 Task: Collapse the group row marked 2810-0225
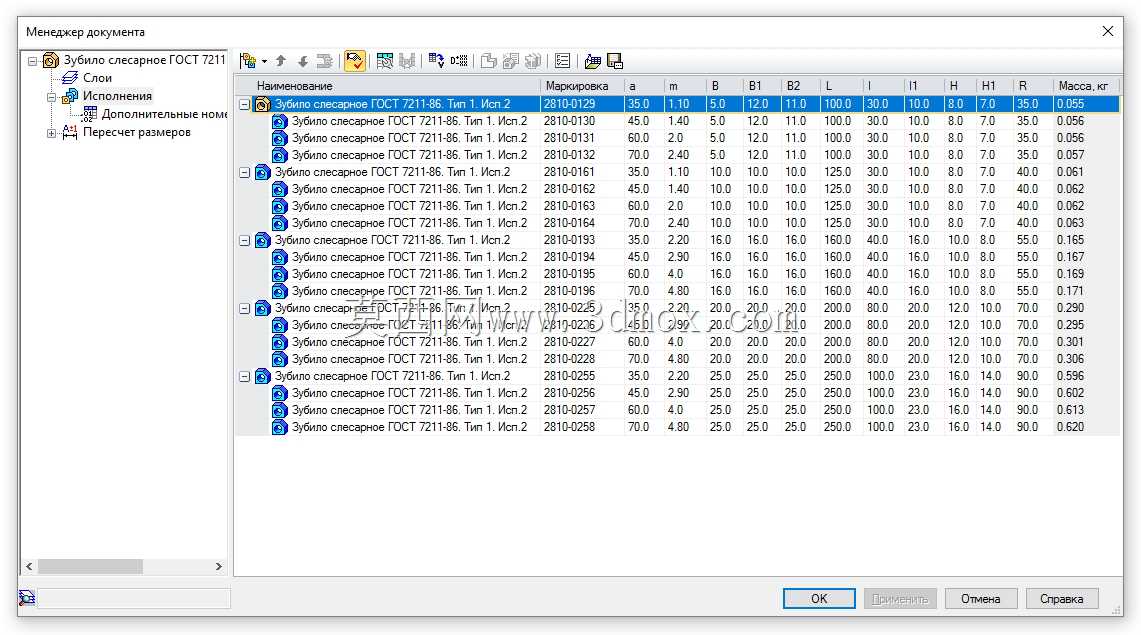(244, 309)
